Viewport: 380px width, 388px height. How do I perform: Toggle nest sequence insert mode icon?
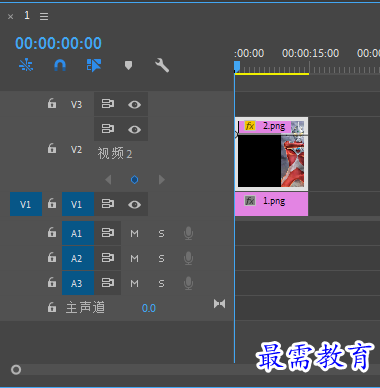26,65
